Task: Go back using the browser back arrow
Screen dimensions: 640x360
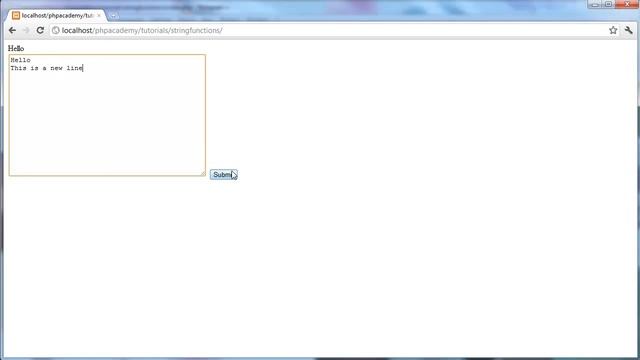Action: [x=12, y=31]
